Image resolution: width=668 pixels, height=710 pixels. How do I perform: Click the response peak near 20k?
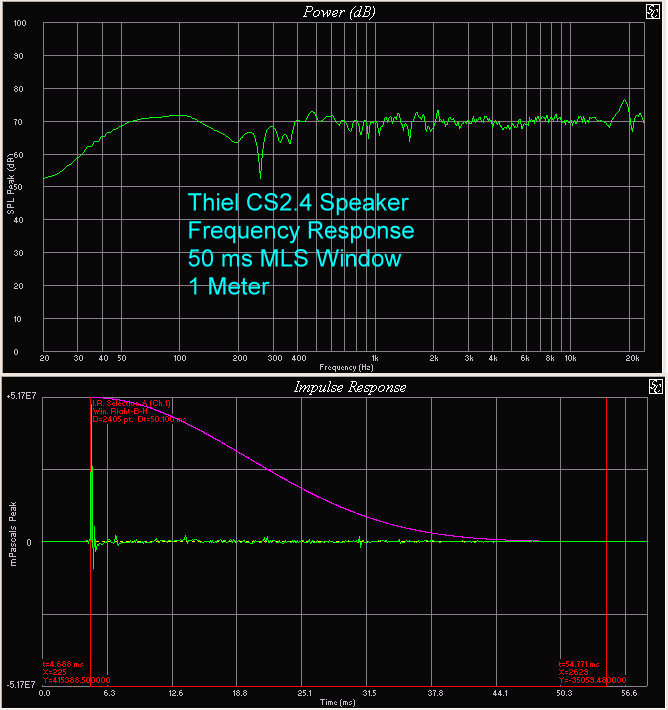(x=625, y=102)
